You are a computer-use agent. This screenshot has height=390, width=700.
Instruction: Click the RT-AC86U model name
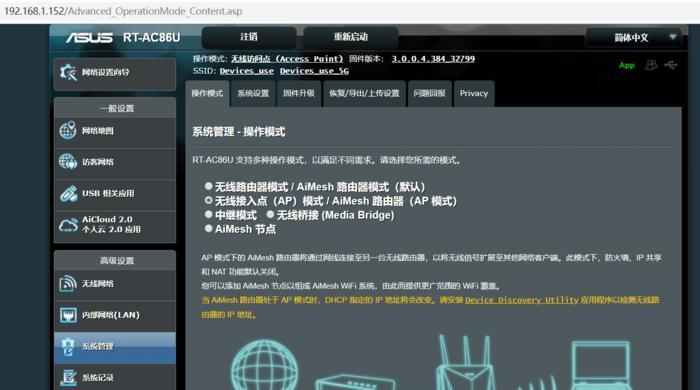click(151, 37)
